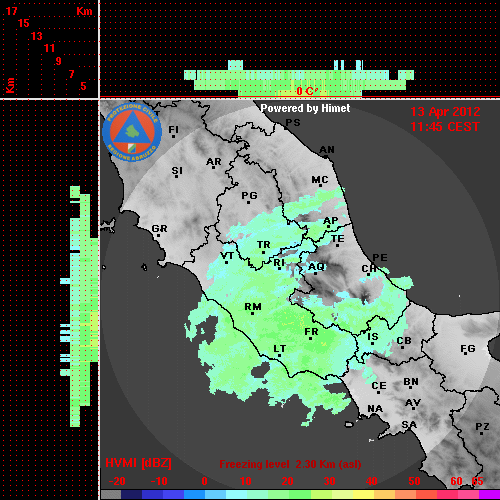Select the AP city label
500x500 pixels.
click(x=331, y=221)
